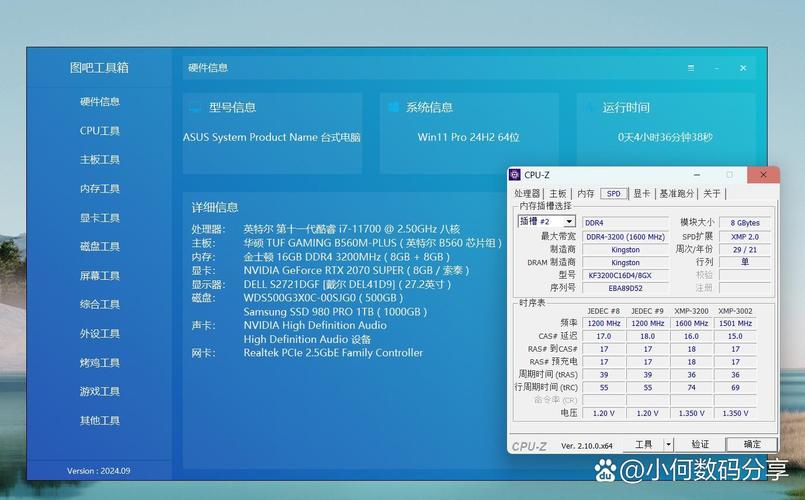Click the 1600 MHz frequency cell
The image size is (805, 500).
point(692,323)
